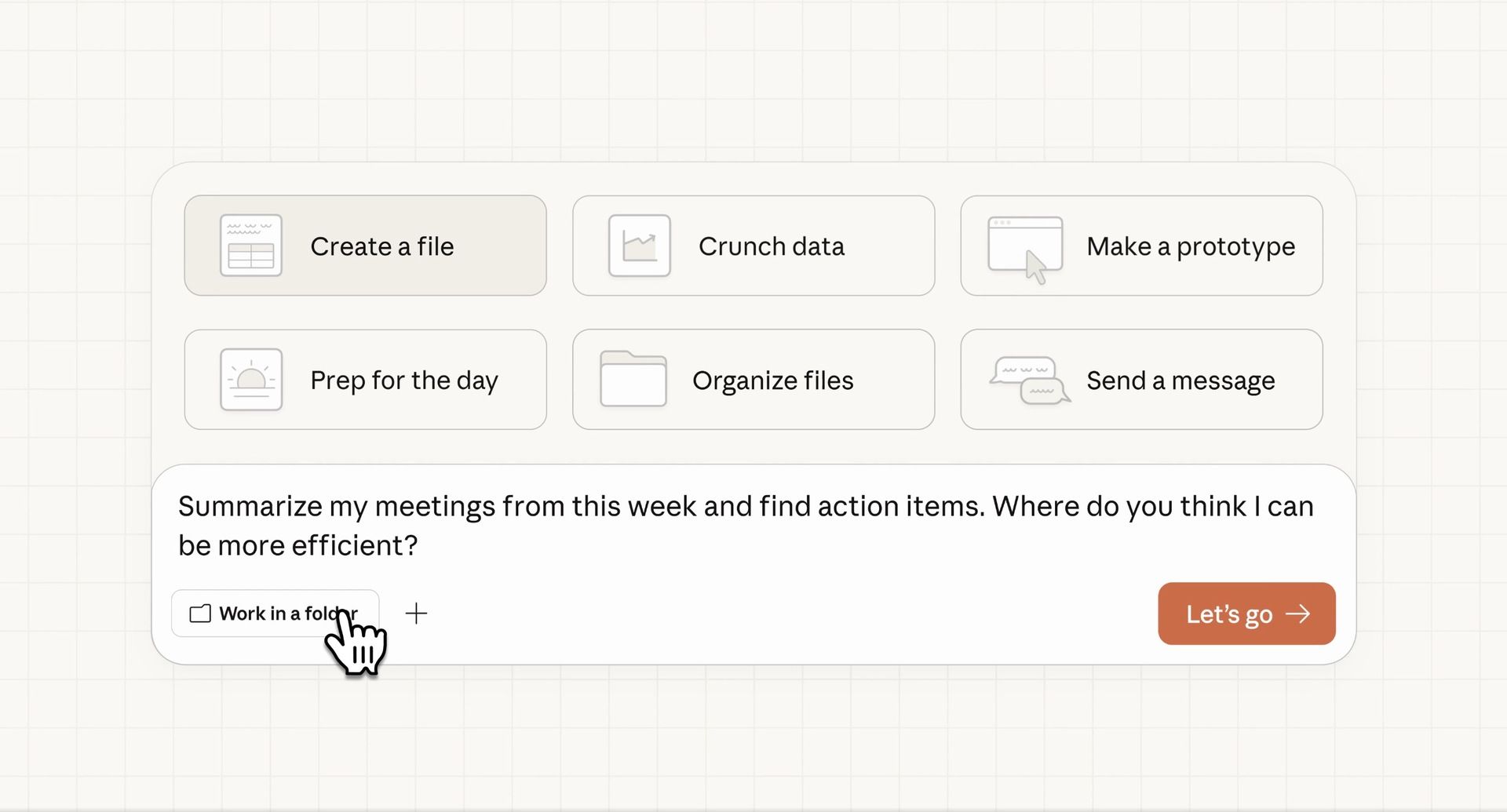
Task: Pick the Make a prototype label
Action: (x=1190, y=246)
